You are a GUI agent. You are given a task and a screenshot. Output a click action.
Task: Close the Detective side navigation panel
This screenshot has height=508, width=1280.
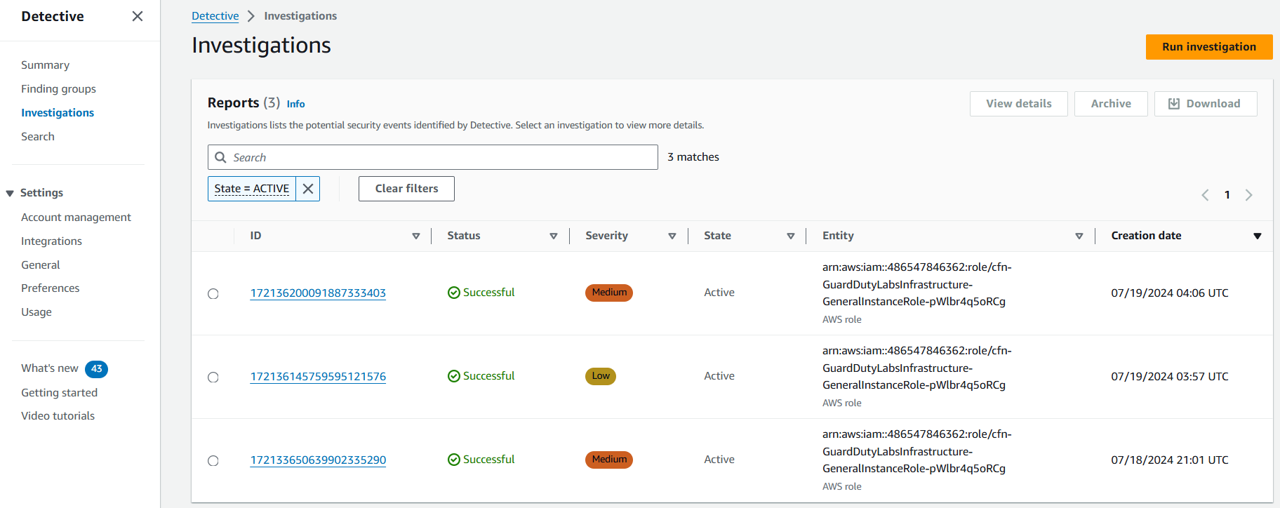pyautogui.click(x=137, y=16)
